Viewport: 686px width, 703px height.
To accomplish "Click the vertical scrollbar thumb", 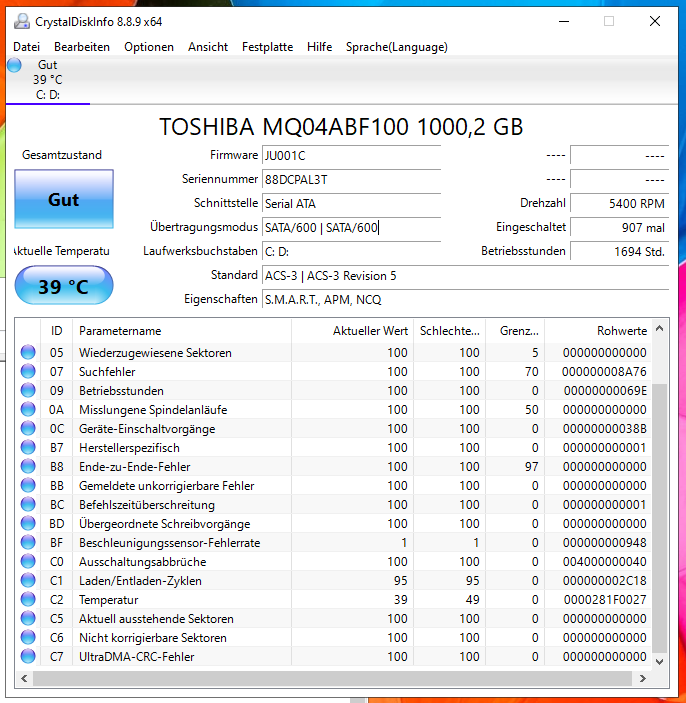I will point(660,518).
